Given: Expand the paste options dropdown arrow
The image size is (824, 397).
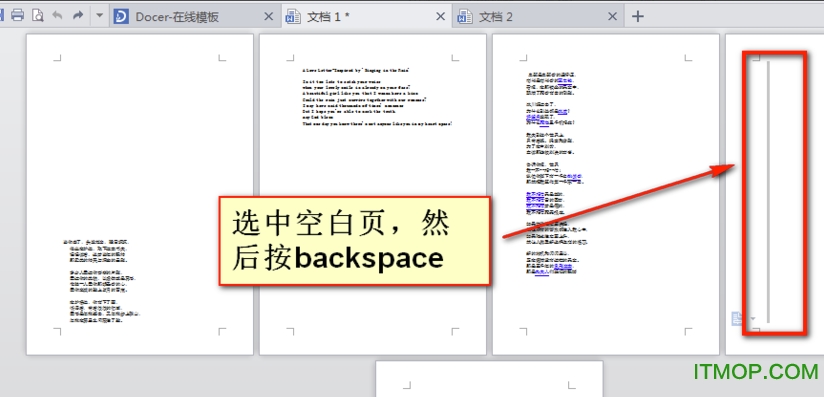Looking at the screenshot, I should [x=753, y=319].
